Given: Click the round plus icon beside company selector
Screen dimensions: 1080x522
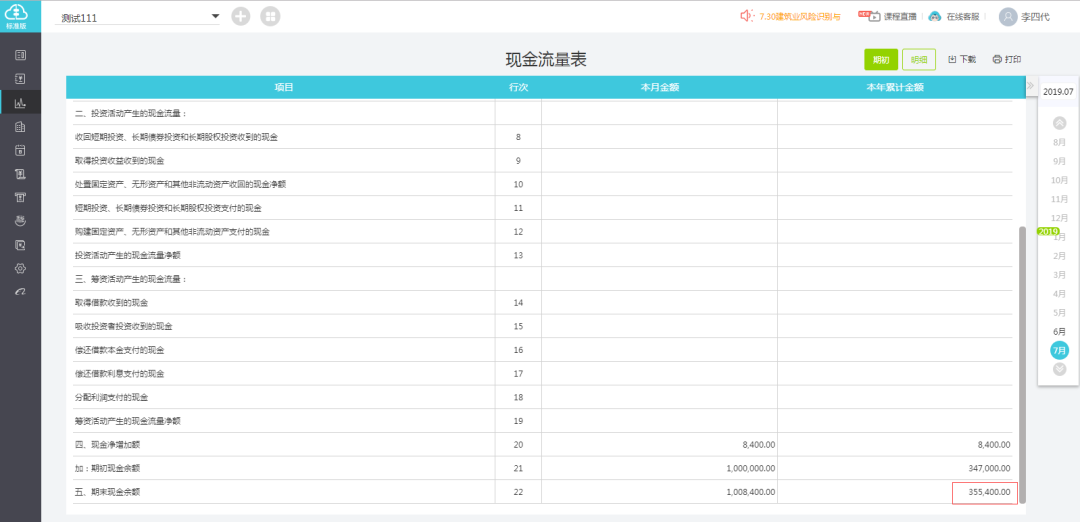Looking at the screenshot, I should 241,17.
